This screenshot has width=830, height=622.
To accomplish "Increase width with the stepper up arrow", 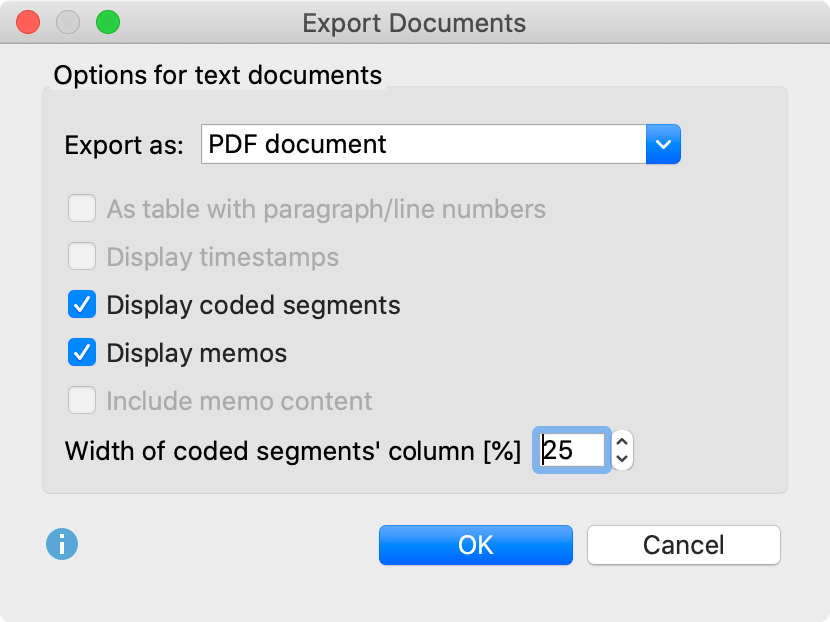I will (x=620, y=442).
